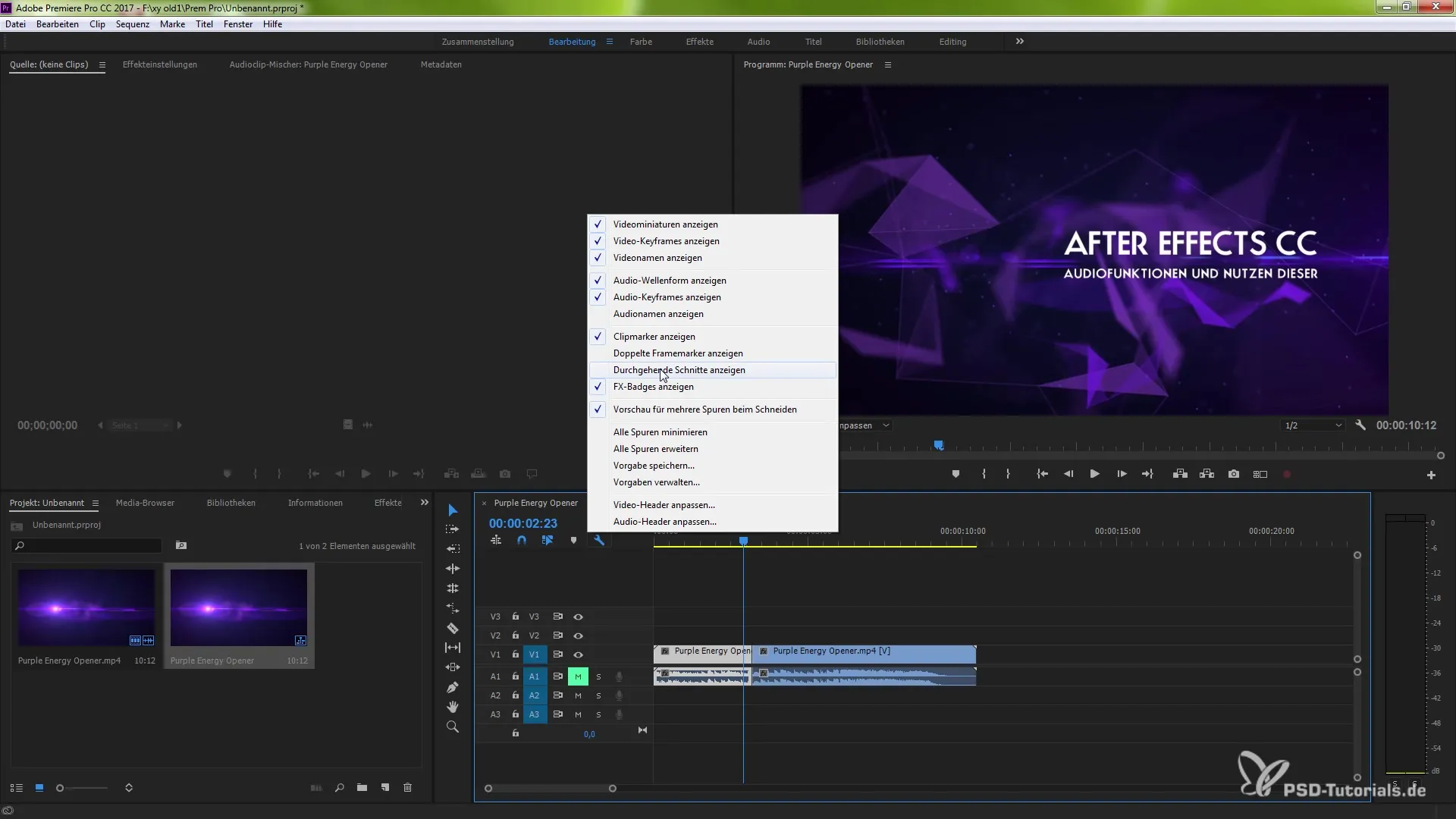Screen dimensions: 1456x819
Task: Click program monitor export frame camera icon
Action: click(x=1234, y=474)
